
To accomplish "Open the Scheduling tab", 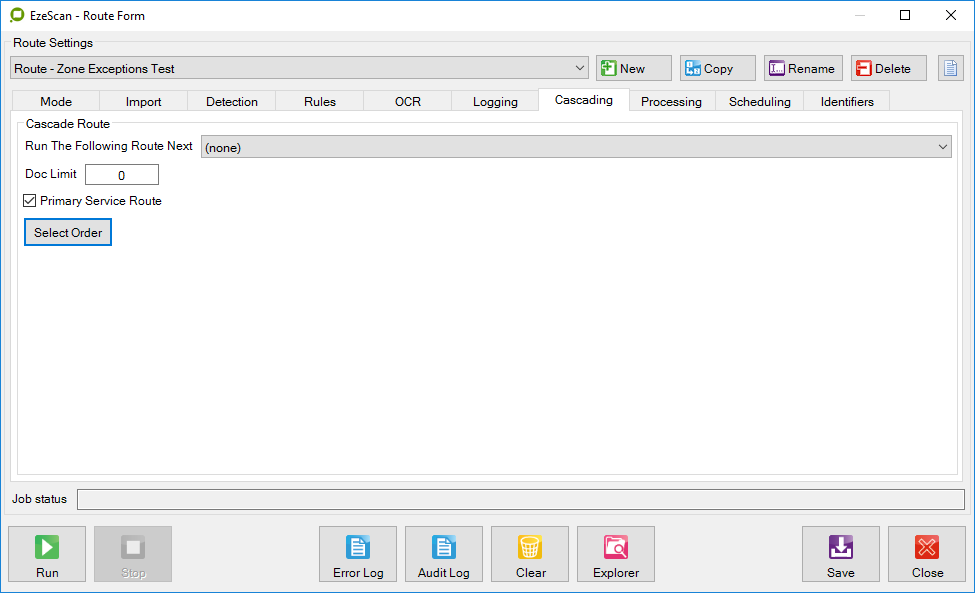I will pyautogui.click(x=759, y=101).
